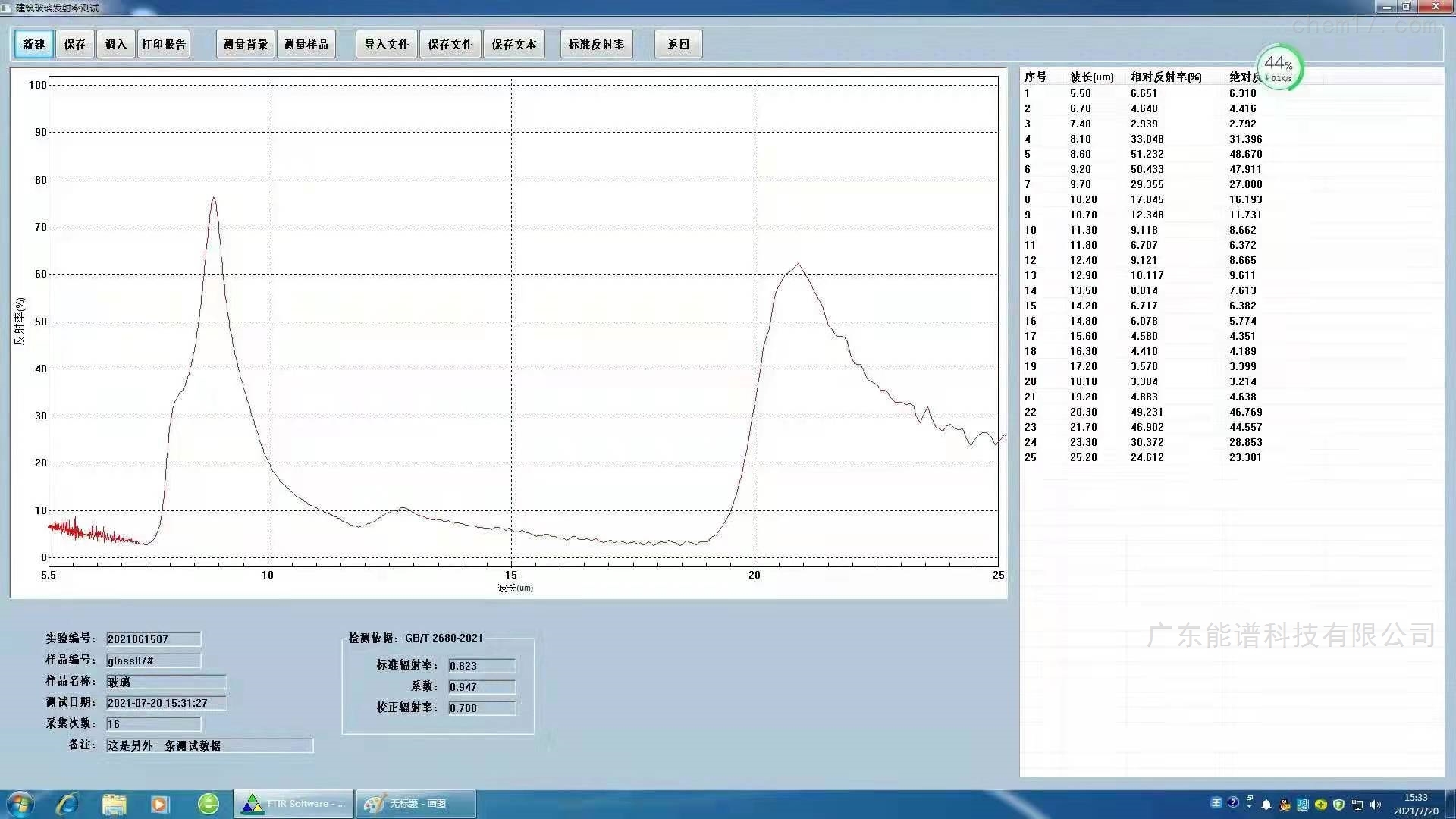Open the media player taskbar icon
The image size is (1456, 819).
click(160, 804)
